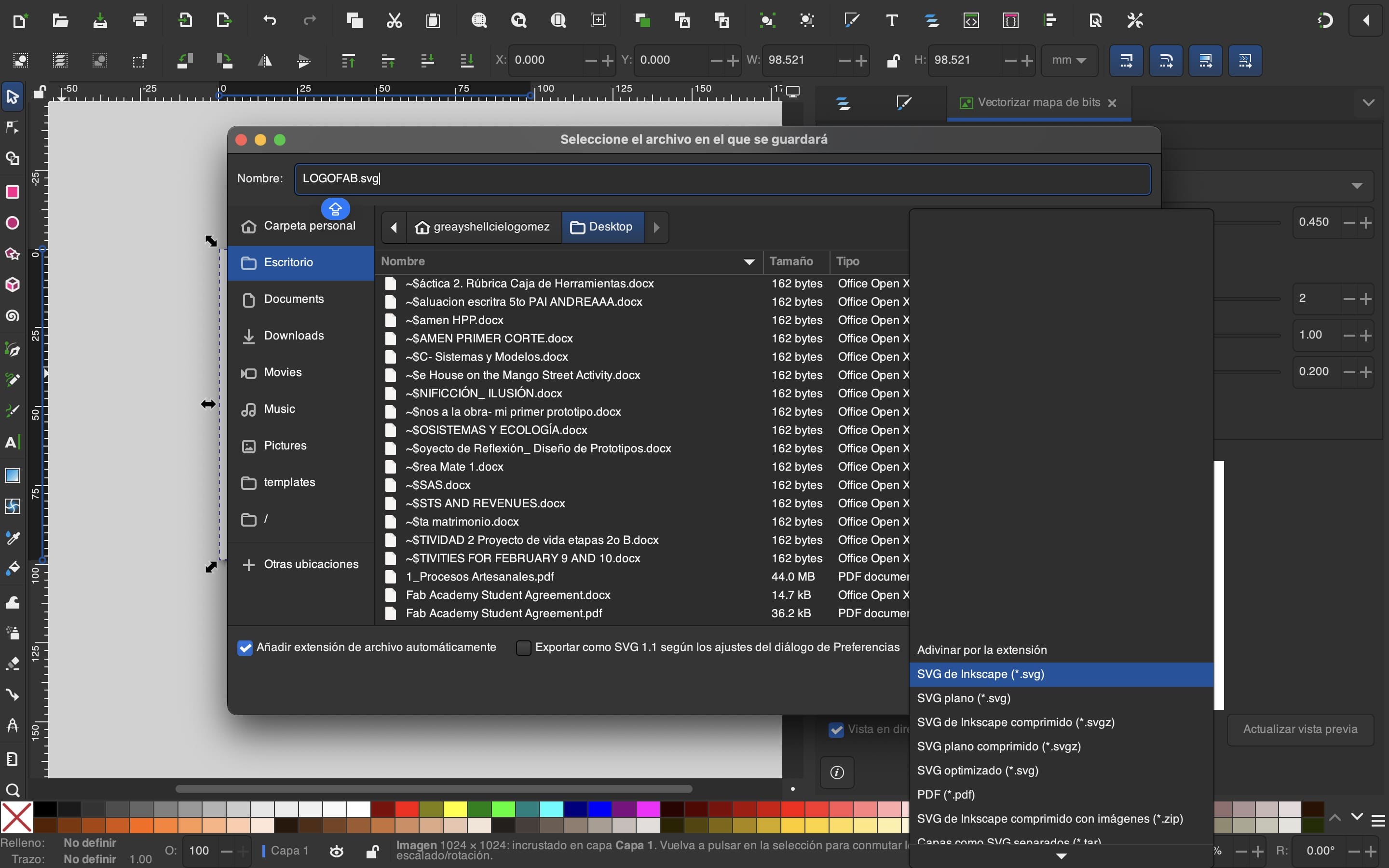Uncheck Añadir extensión de archivo automáticamente
The width and height of the screenshot is (1389, 868).
point(245,648)
